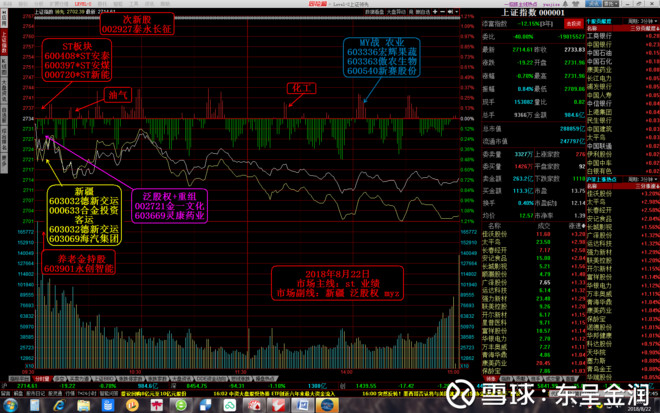The image size is (660, 413).
Task: Click the 7×24小时 news button
Action: click(87, 394)
